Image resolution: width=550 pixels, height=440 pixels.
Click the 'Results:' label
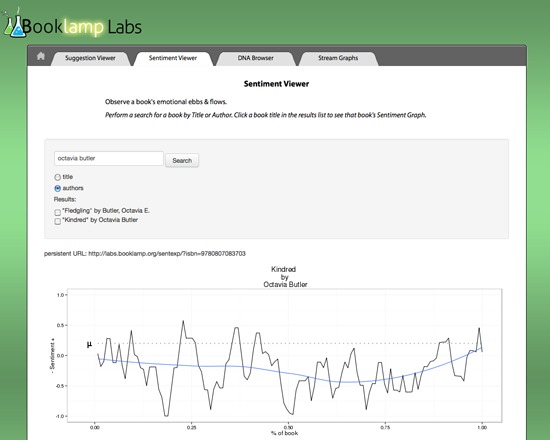(x=65, y=199)
